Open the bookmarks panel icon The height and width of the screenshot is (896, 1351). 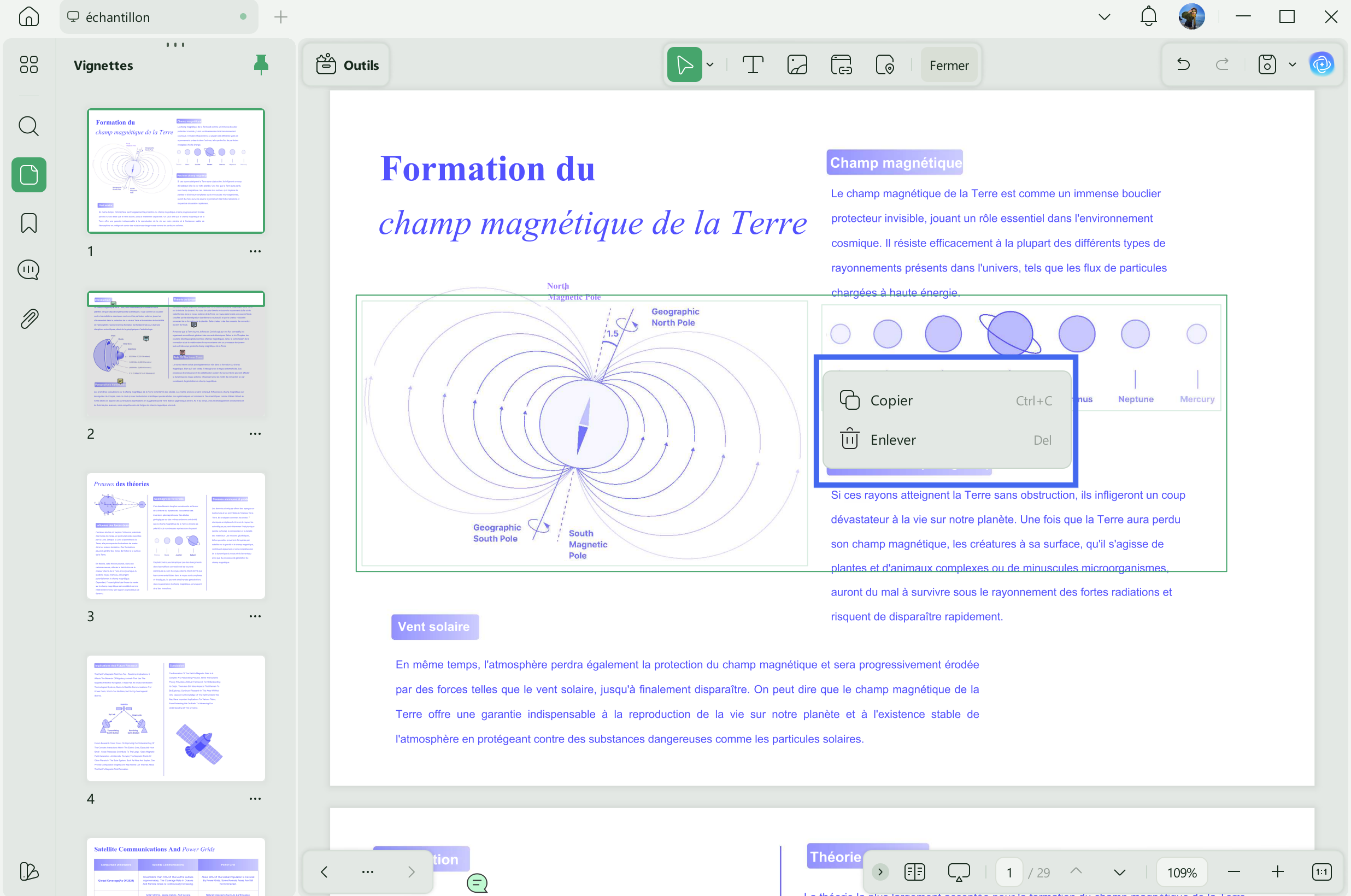pos(28,223)
